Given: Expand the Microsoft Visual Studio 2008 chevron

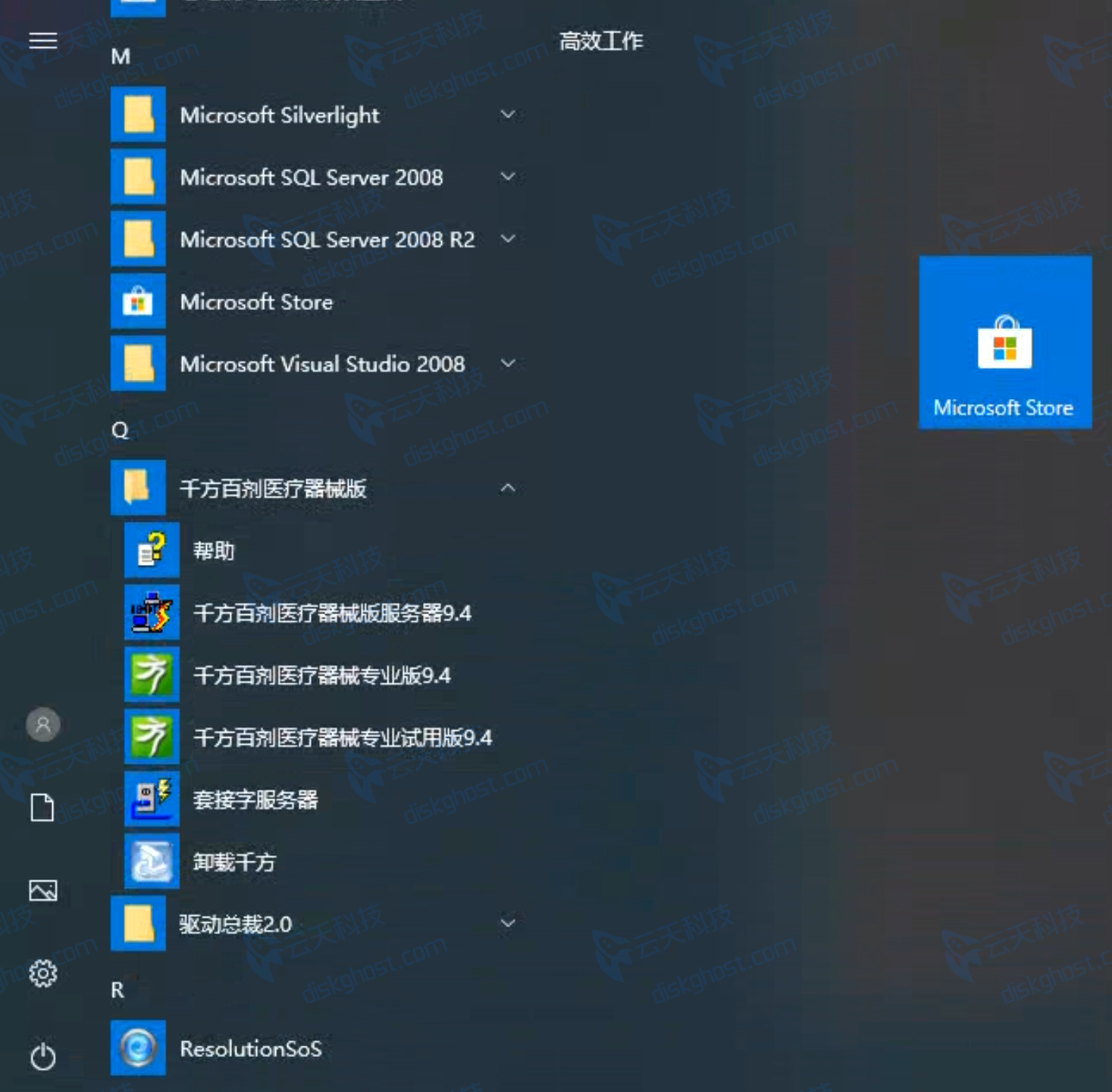Looking at the screenshot, I should (508, 363).
